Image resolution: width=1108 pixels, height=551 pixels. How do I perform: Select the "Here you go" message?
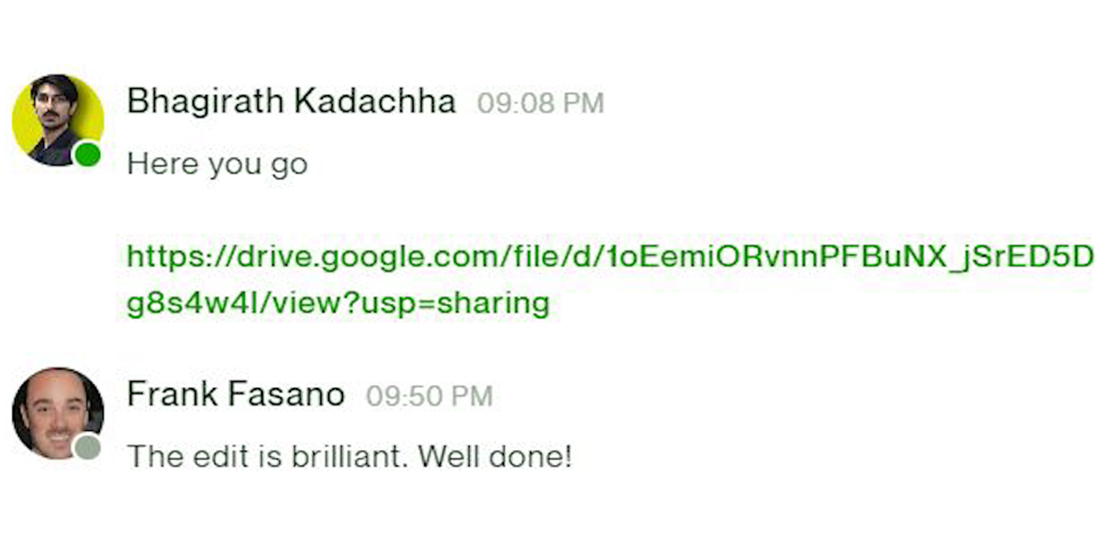pyautogui.click(x=217, y=164)
